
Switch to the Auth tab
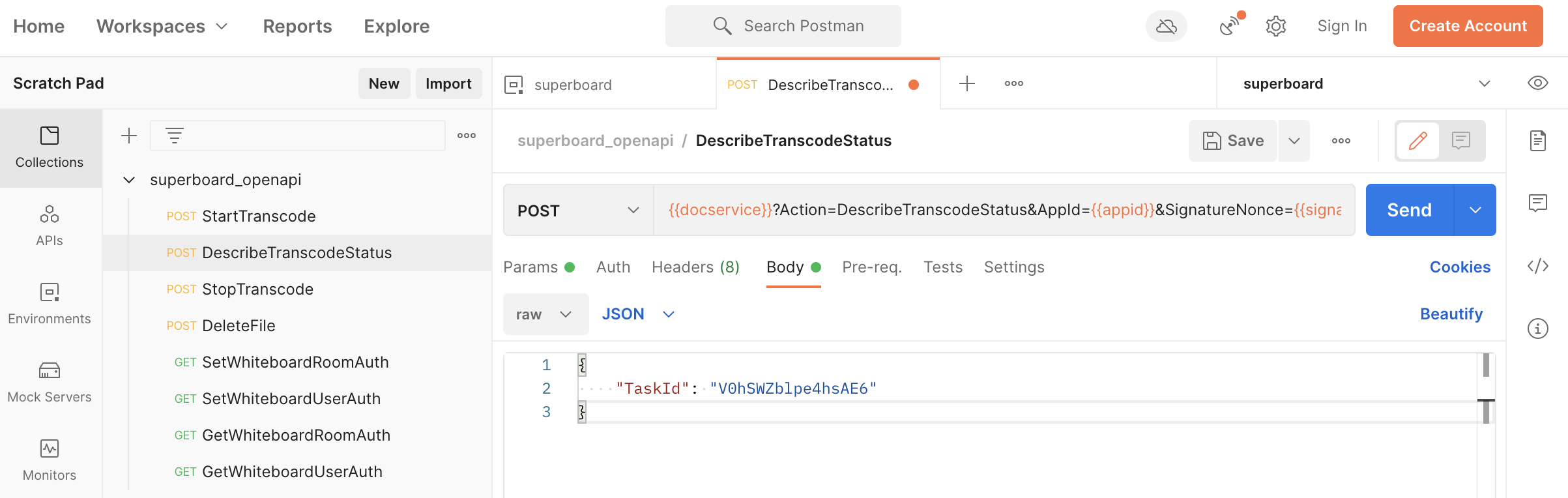pos(613,267)
